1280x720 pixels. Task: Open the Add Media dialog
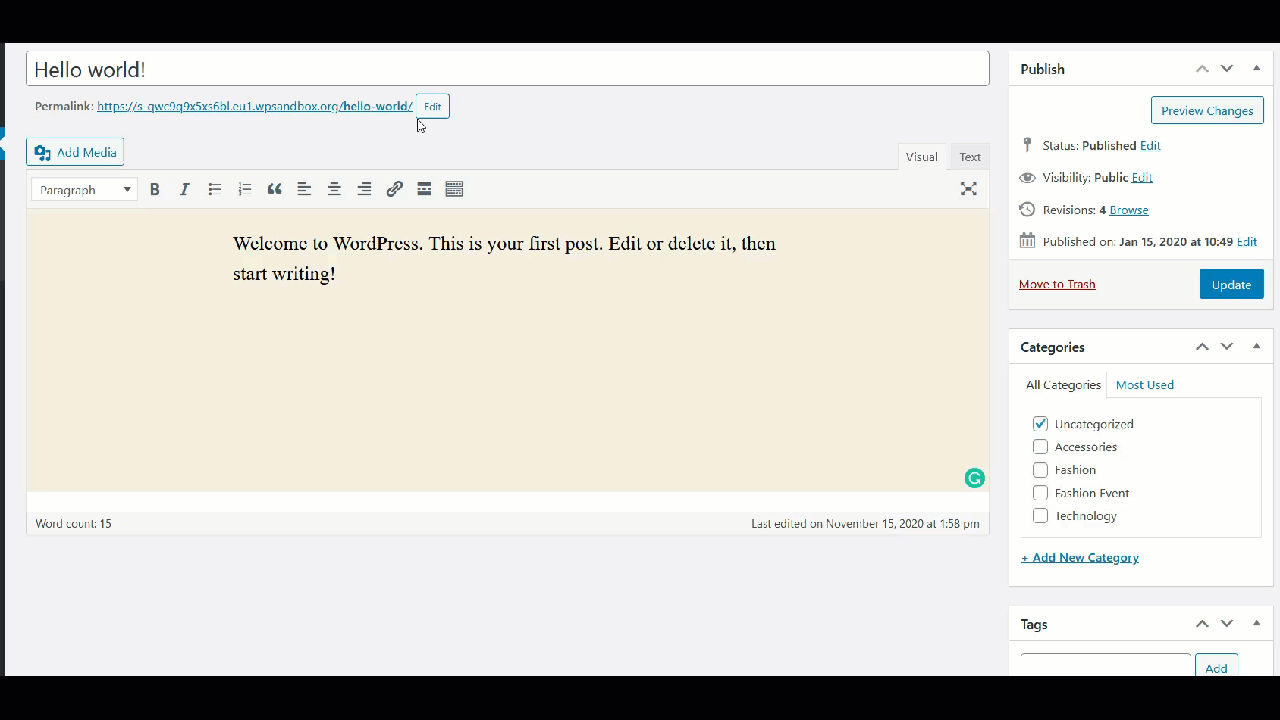75,152
